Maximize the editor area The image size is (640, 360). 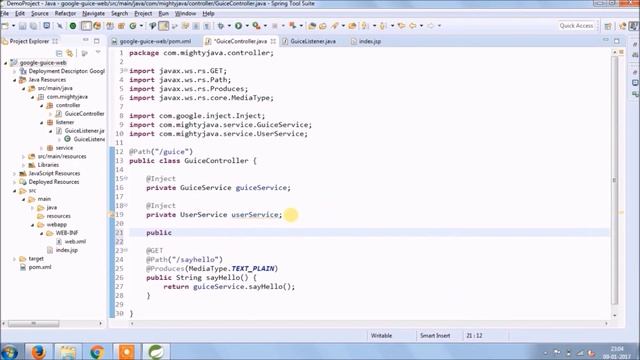click(x=617, y=41)
